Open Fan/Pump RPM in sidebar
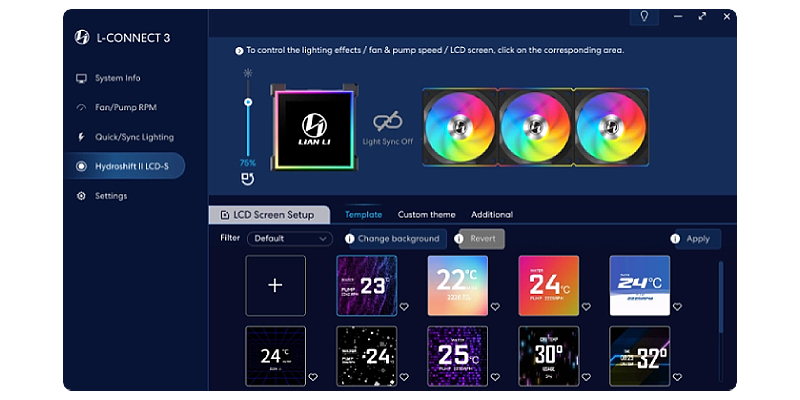Viewport: 800px width, 400px height. pos(125,107)
